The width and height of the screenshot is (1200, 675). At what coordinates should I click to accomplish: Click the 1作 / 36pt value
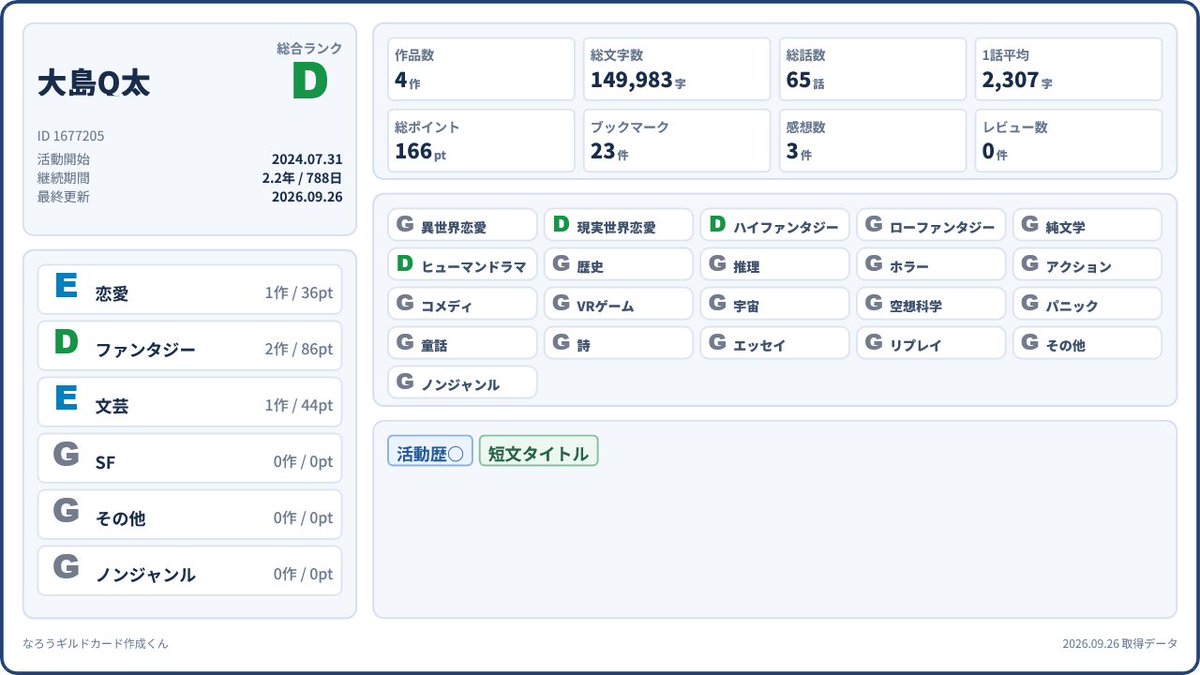[x=299, y=294]
